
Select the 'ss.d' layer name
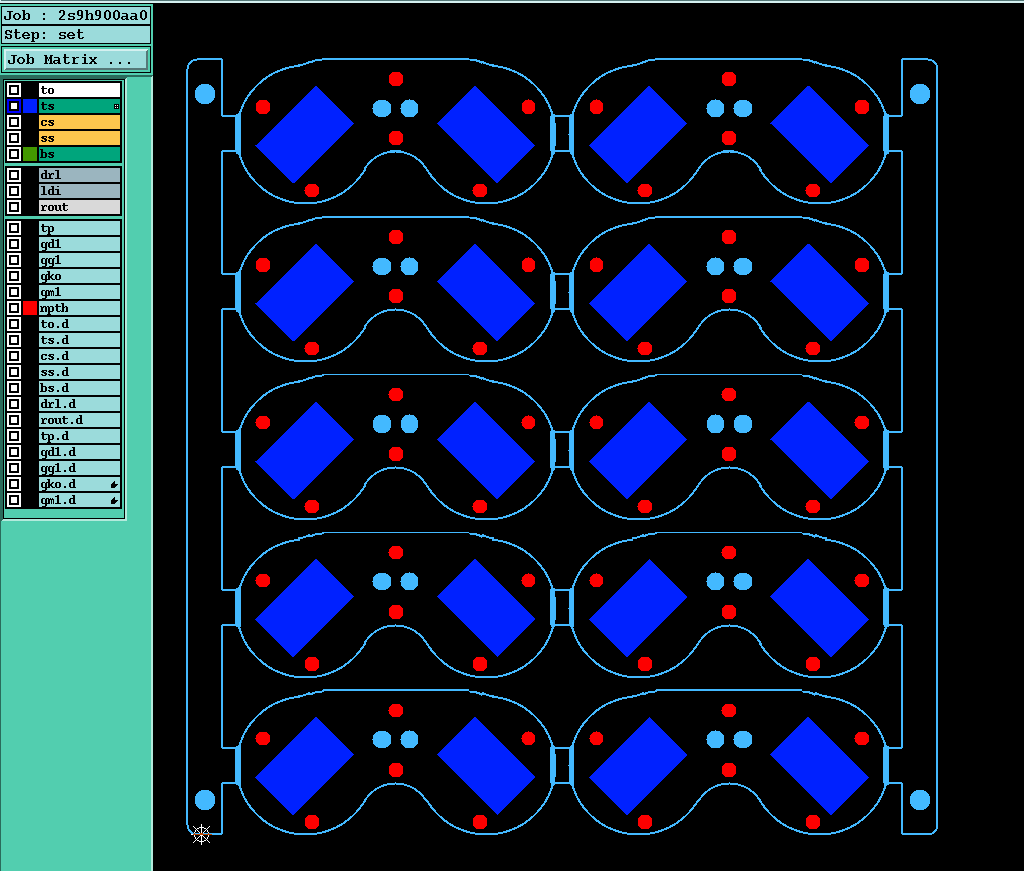(x=80, y=372)
